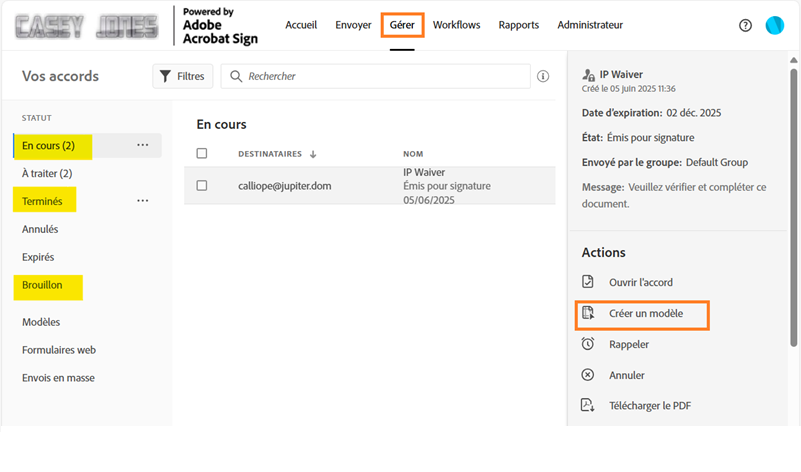Click the Annuler cancel icon
Image resolution: width=801 pixels, height=472 pixels.
588,375
